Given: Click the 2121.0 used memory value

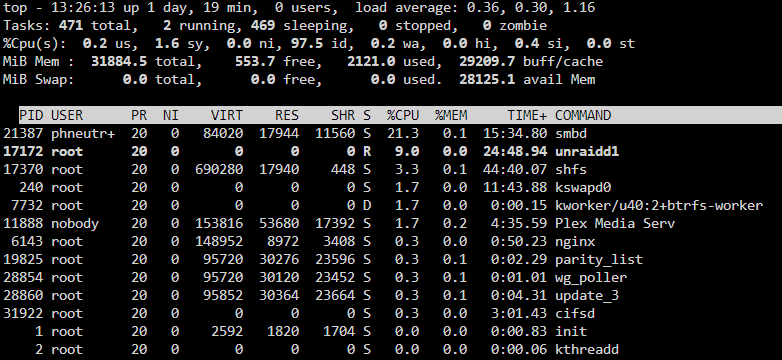Looking at the screenshot, I should (371, 62).
